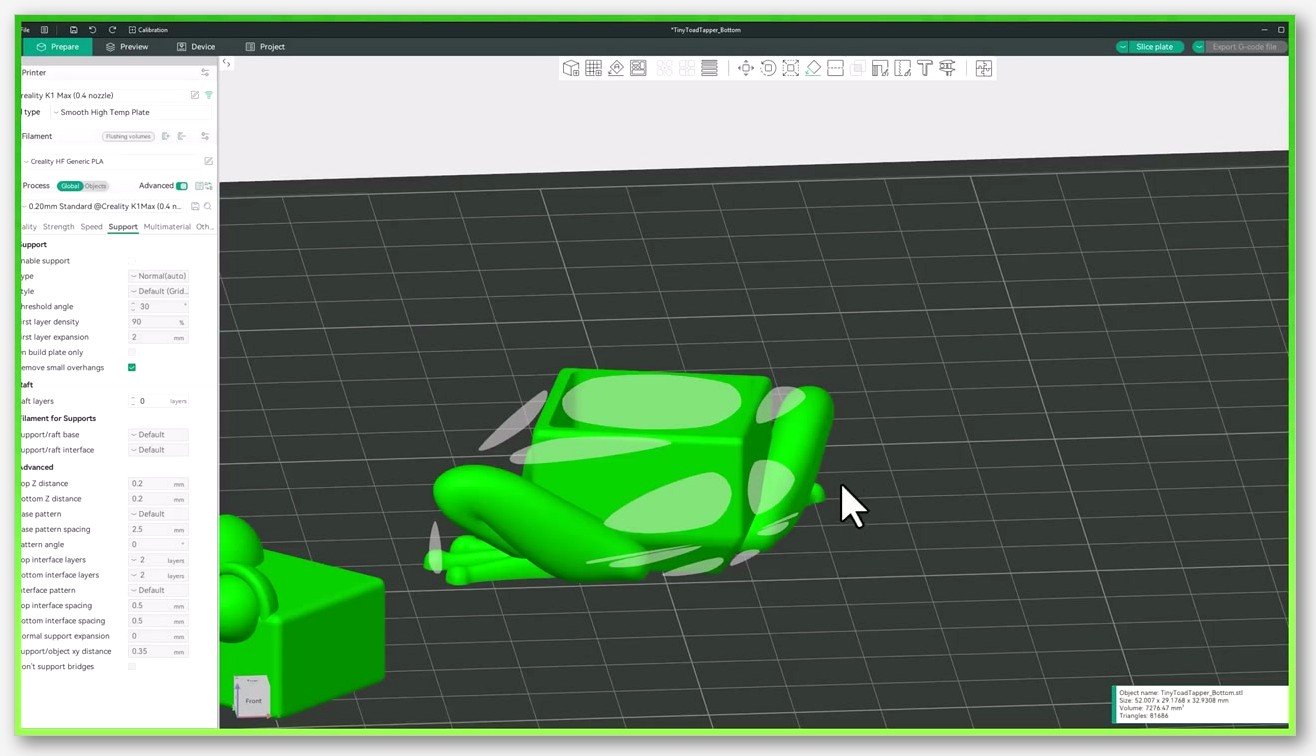Save the 0.20mm Standard process preset
This screenshot has width=1316, height=756.
pos(195,206)
